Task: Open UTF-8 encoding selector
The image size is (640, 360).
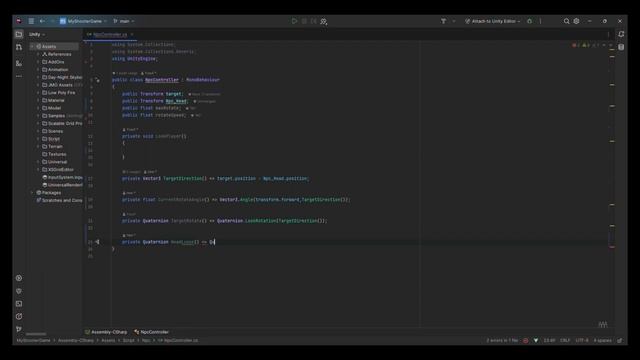Action: pyautogui.click(x=582, y=340)
